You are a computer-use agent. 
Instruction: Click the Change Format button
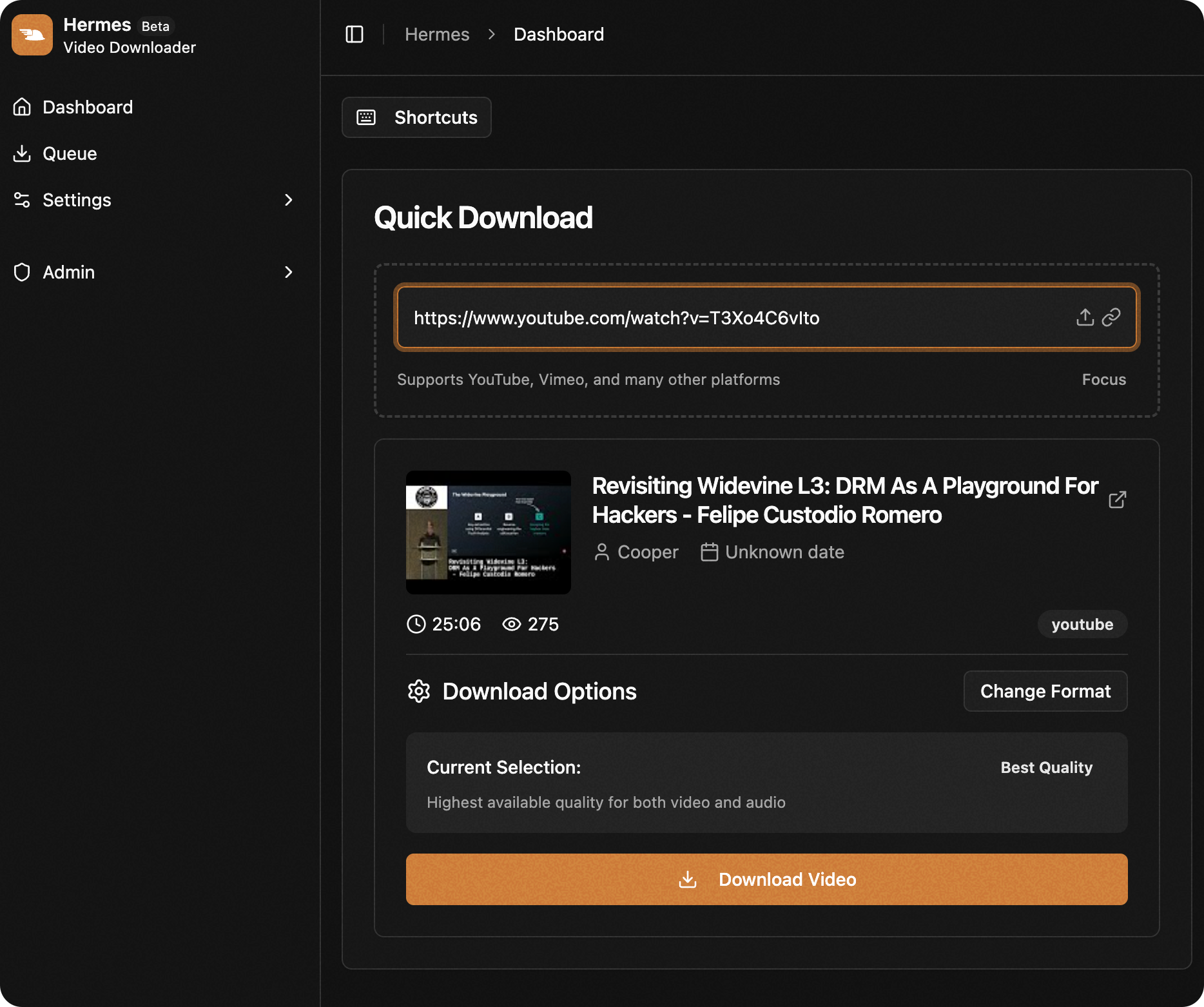(1045, 691)
